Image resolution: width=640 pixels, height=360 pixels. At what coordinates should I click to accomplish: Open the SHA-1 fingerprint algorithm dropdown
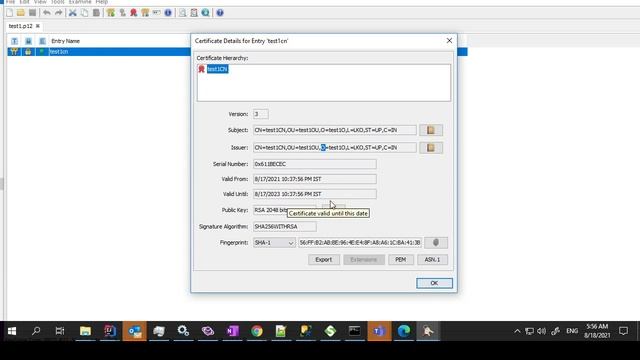(x=274, y=242)
